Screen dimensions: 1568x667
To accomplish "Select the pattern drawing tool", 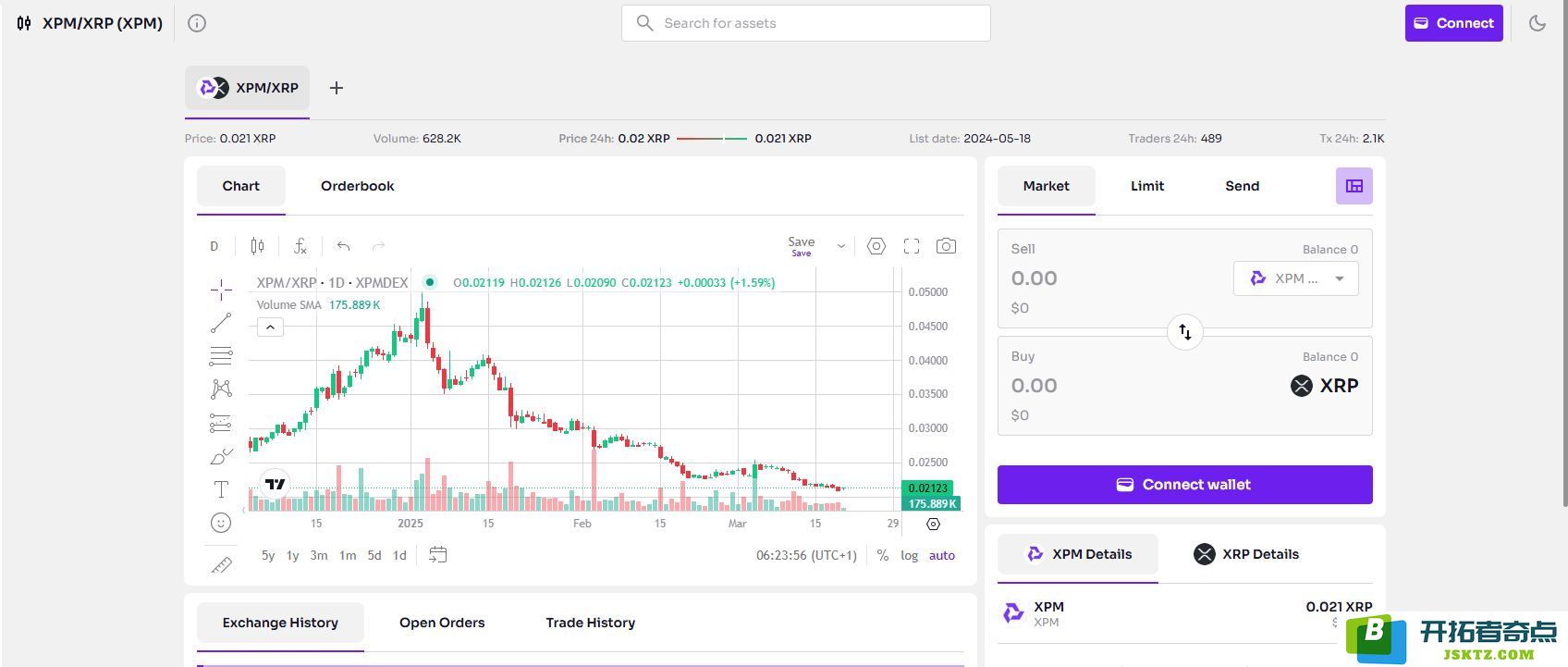I will click(221, 389).
